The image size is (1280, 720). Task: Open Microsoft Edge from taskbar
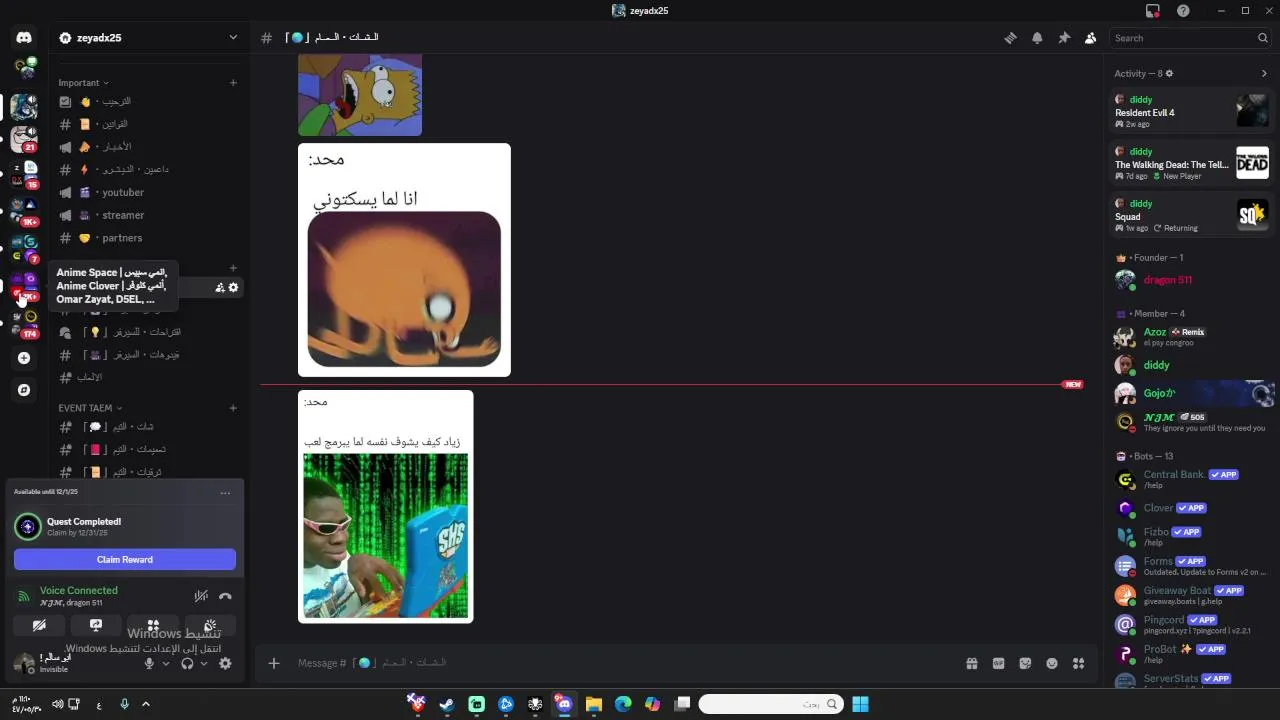click(x=623, y=704)
